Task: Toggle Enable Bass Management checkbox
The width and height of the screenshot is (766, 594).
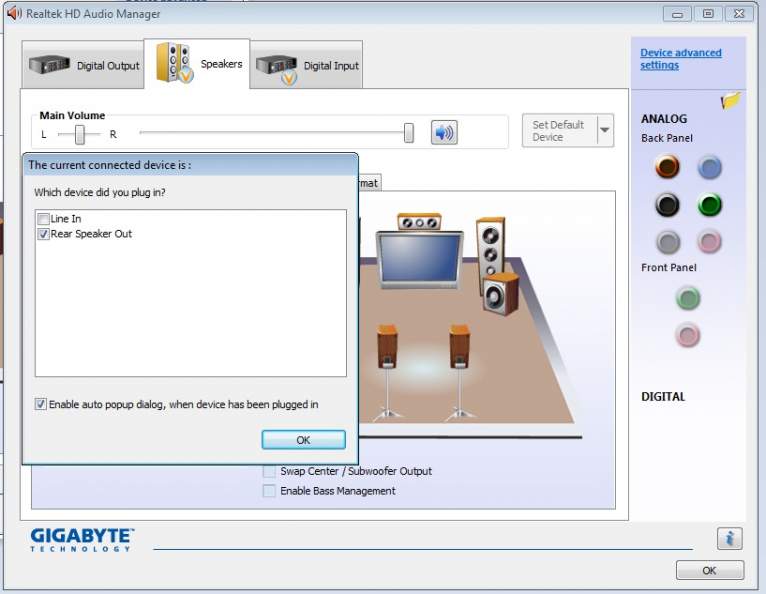Action: pyautogui.click(x=269, y=491)
